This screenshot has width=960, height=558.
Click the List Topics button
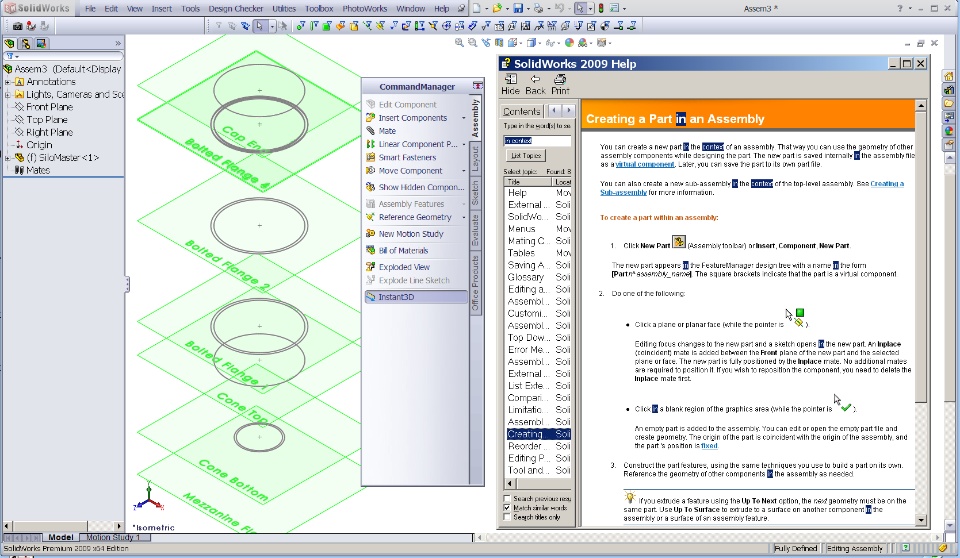[x=527, y=156]
